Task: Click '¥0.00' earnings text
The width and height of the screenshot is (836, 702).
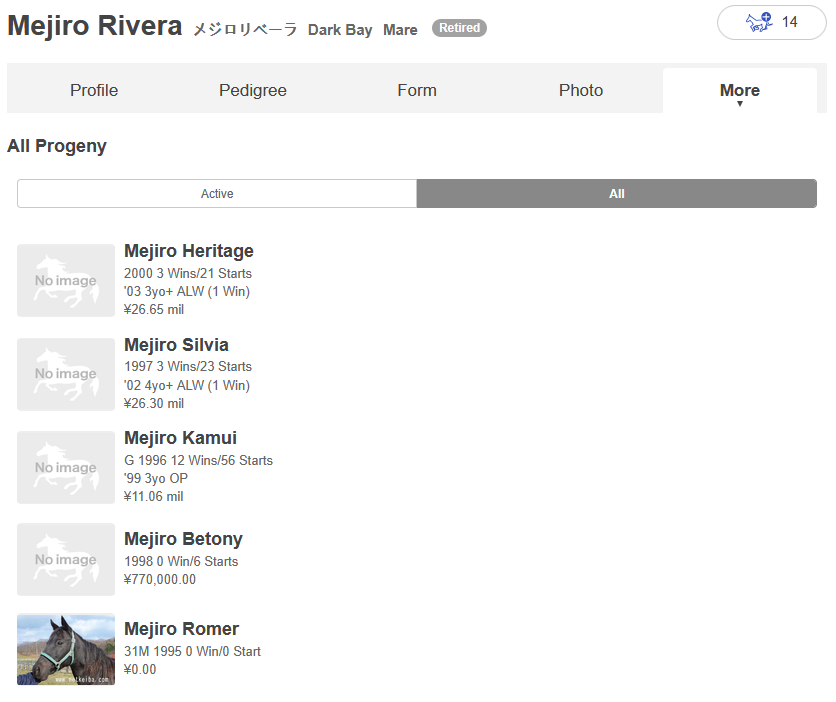Action: pos(140,669)
